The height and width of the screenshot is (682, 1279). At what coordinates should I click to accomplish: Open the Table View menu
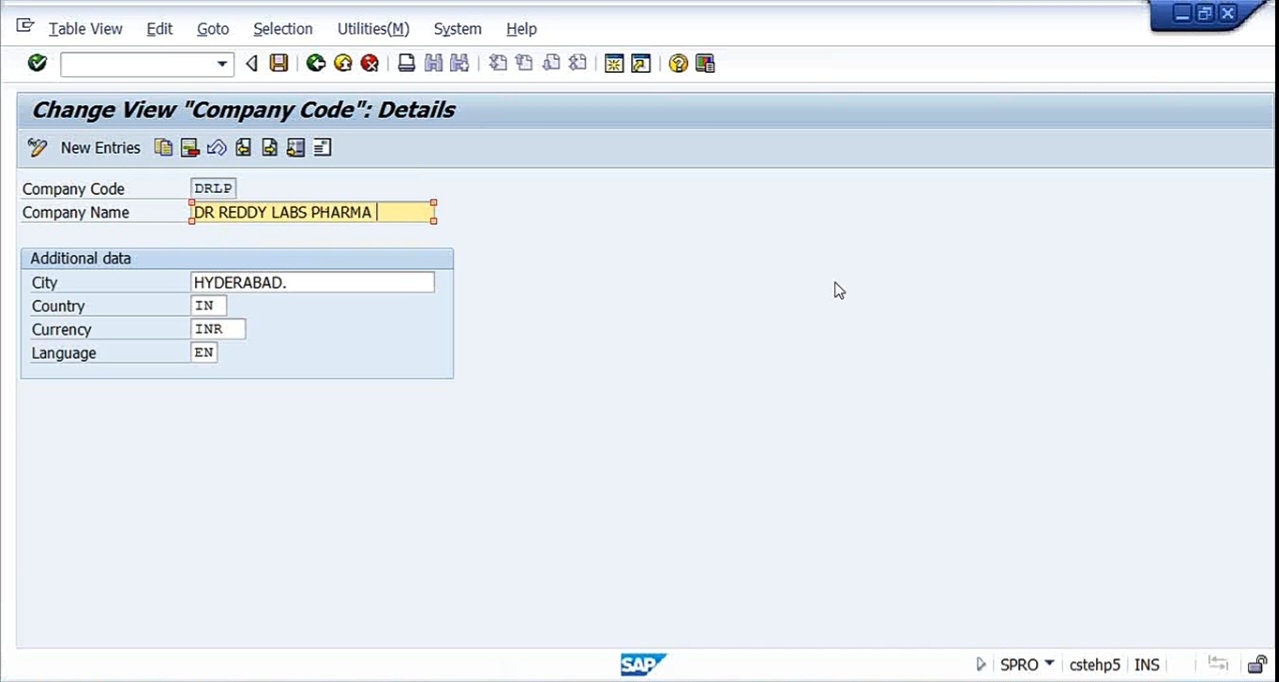[85, 29]
